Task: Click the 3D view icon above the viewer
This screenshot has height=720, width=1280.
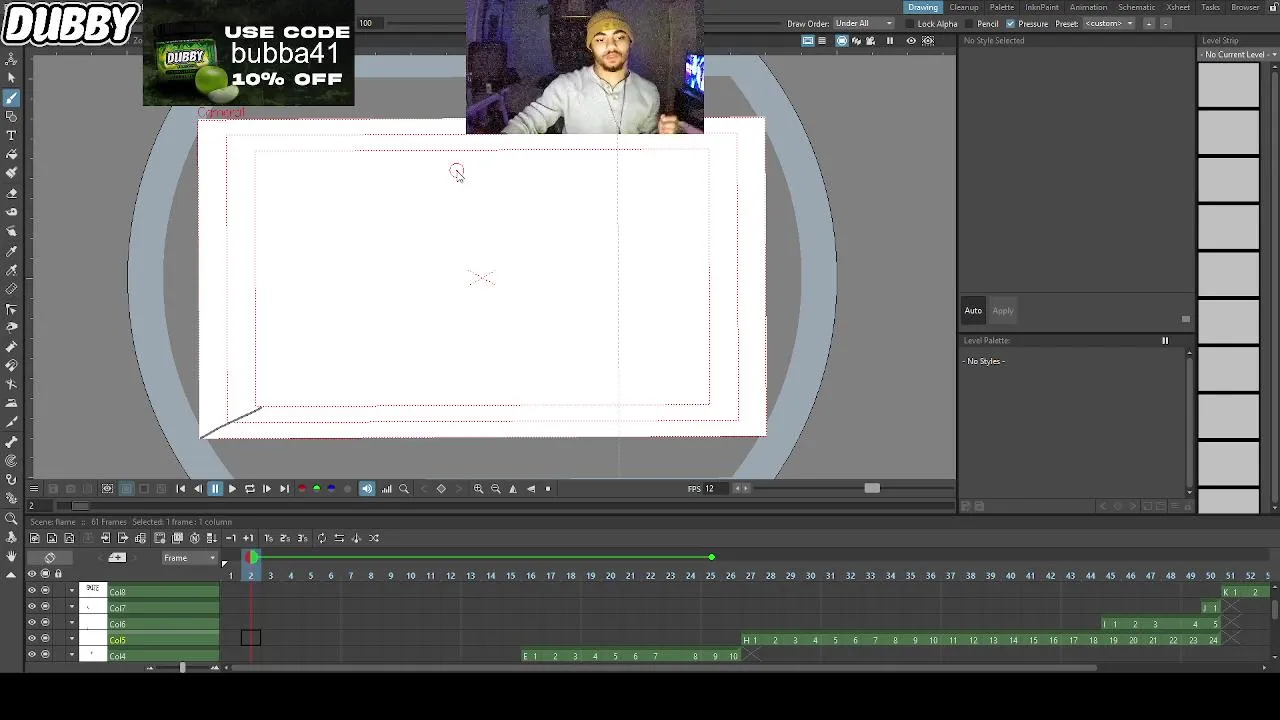Action: (856, 41)
